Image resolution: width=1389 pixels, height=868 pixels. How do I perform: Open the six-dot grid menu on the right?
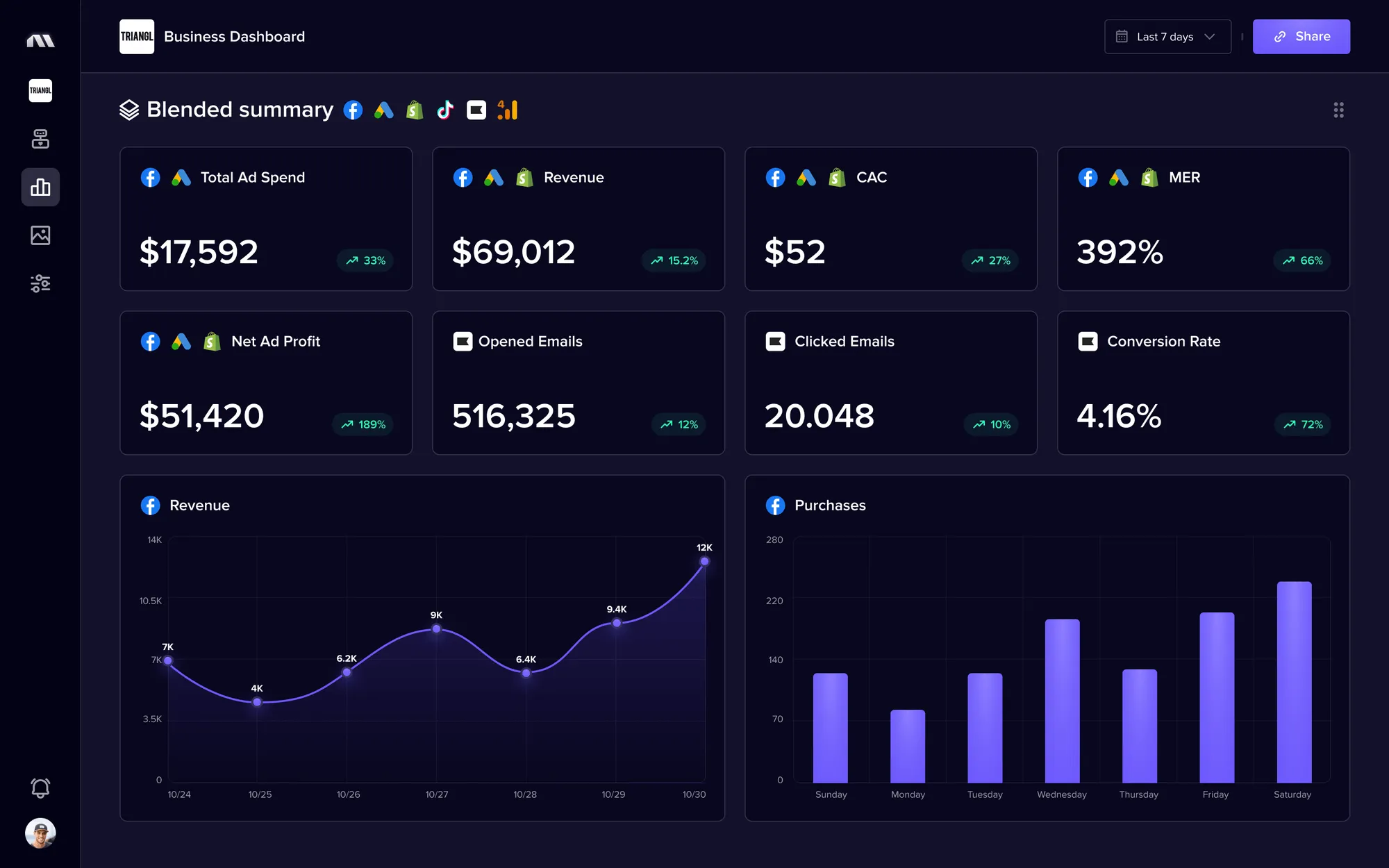point(1338,110)
